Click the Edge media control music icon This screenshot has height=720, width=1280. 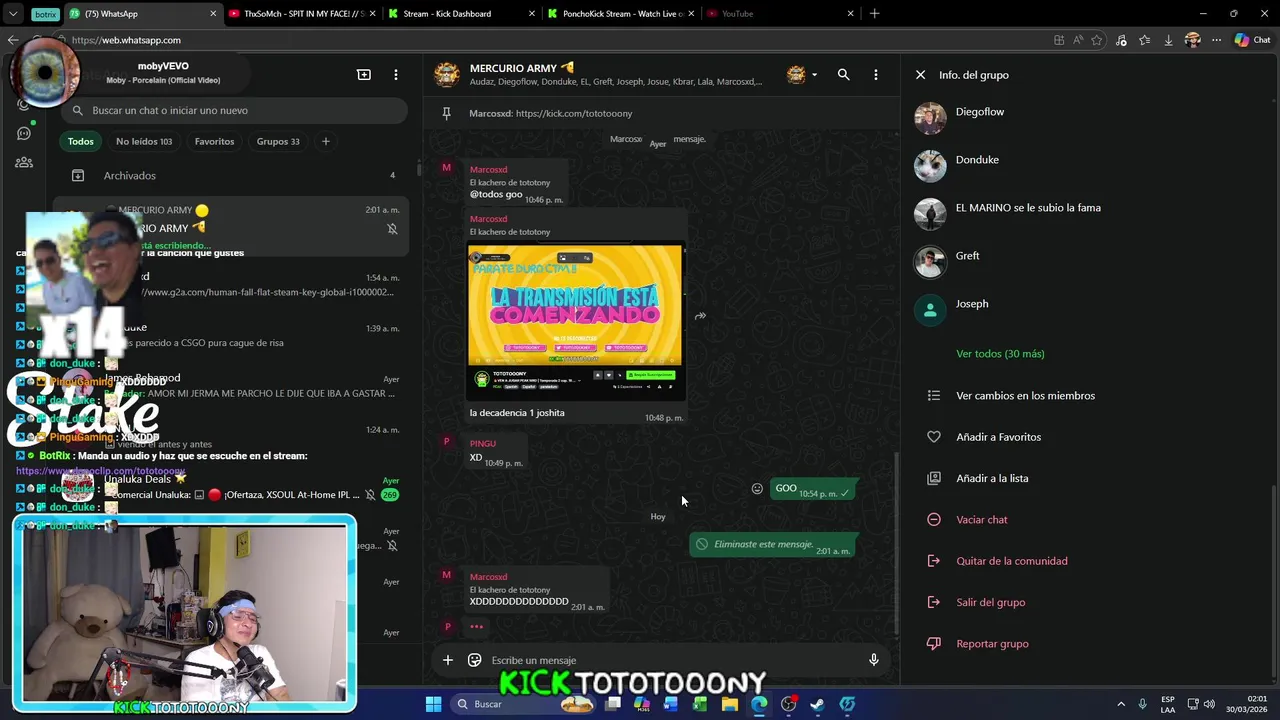point(1121,40)
